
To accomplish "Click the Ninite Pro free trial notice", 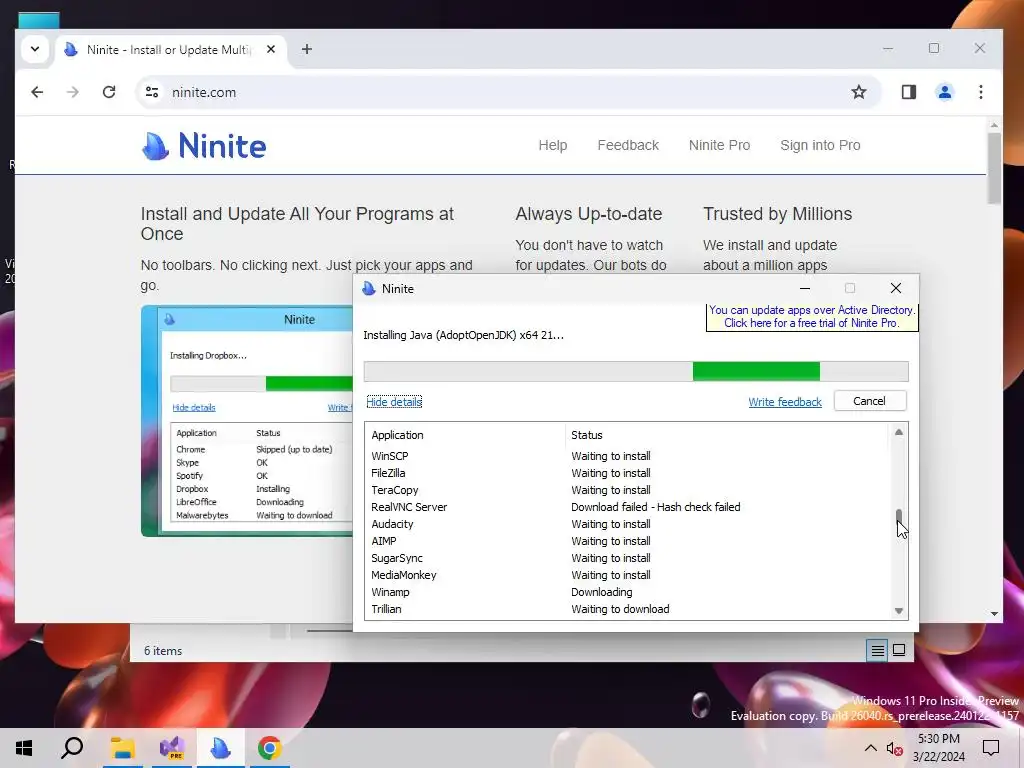I will [x=812, y=317].
